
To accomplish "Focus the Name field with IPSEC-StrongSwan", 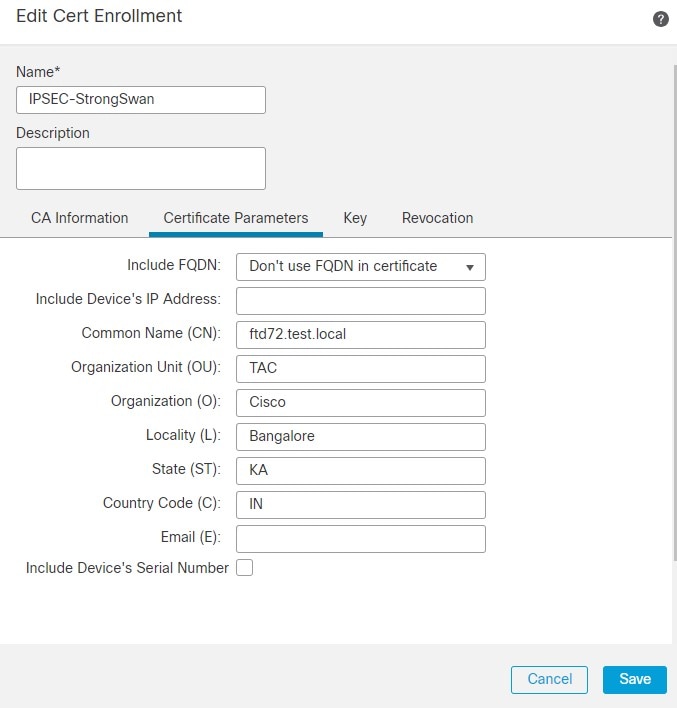I will tap(141, 100).
